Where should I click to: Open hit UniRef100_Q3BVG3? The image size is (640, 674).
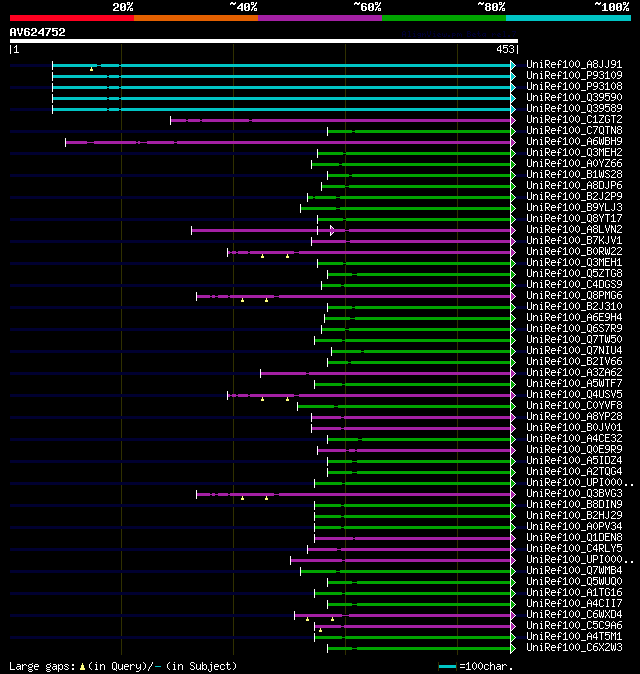(x=574, y=493)
